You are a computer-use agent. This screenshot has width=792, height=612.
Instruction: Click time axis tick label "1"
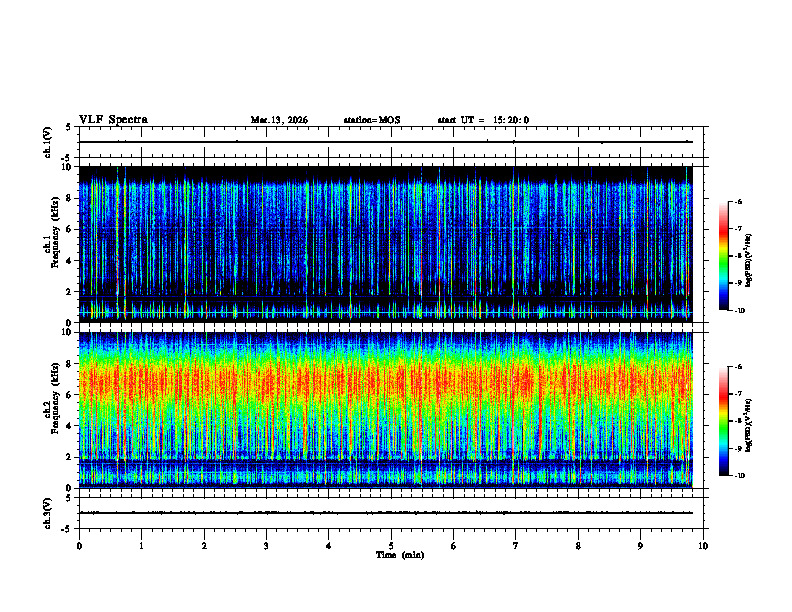pyautogui.click(x=141, y=546)
